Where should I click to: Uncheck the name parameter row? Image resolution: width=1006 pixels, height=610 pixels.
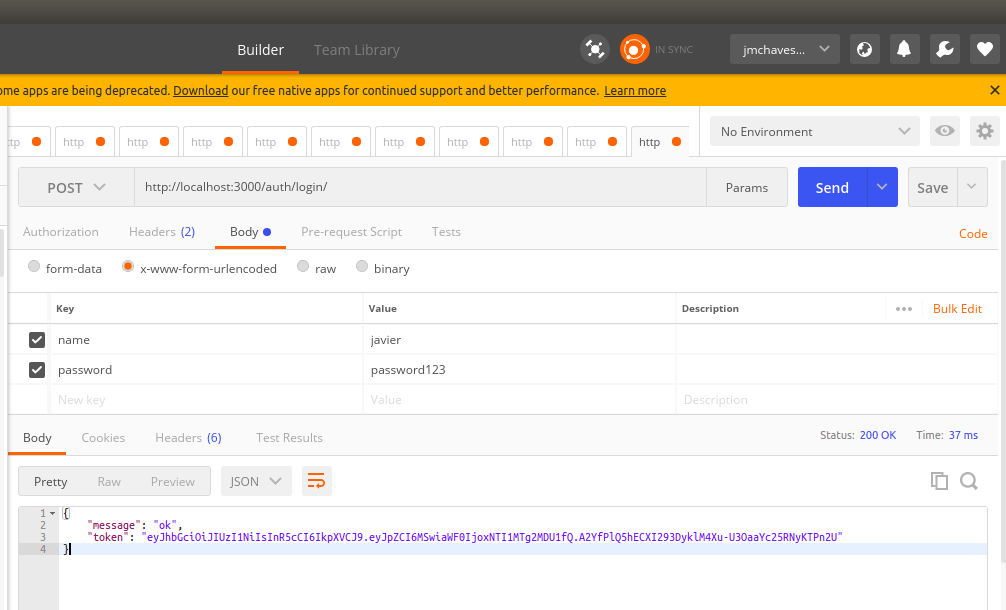(x=36, y=340)
